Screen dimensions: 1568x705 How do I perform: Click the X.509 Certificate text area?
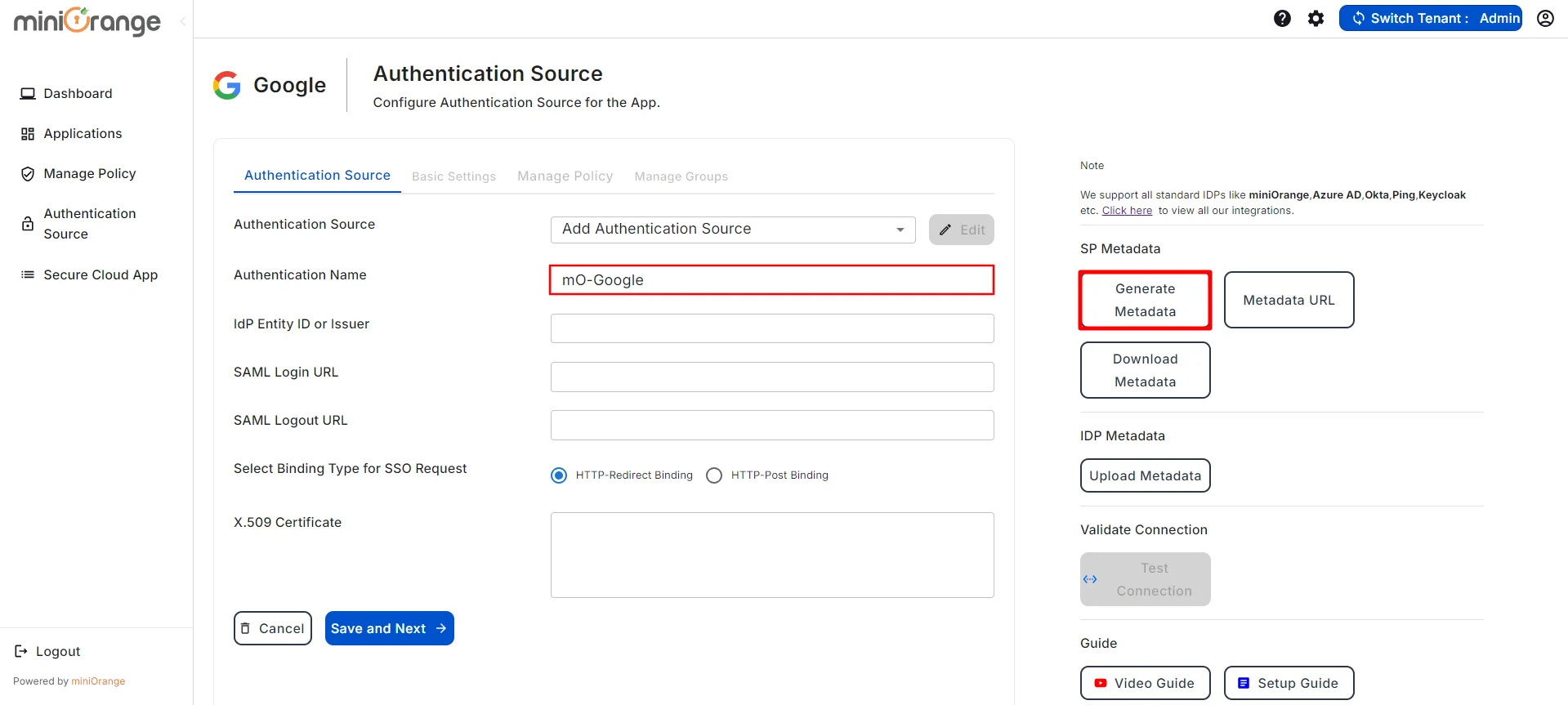(771, 555)
